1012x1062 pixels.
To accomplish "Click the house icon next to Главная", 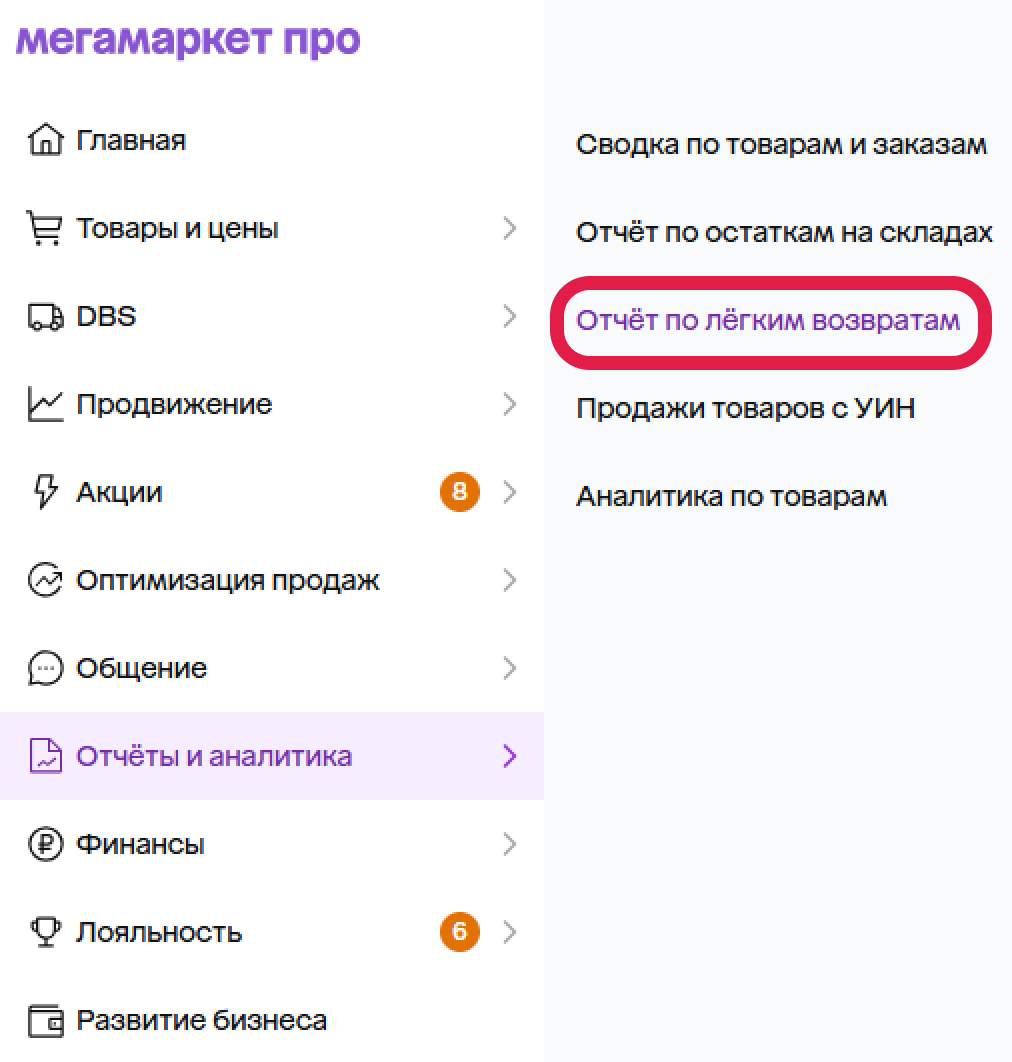I will coord(45,140).
